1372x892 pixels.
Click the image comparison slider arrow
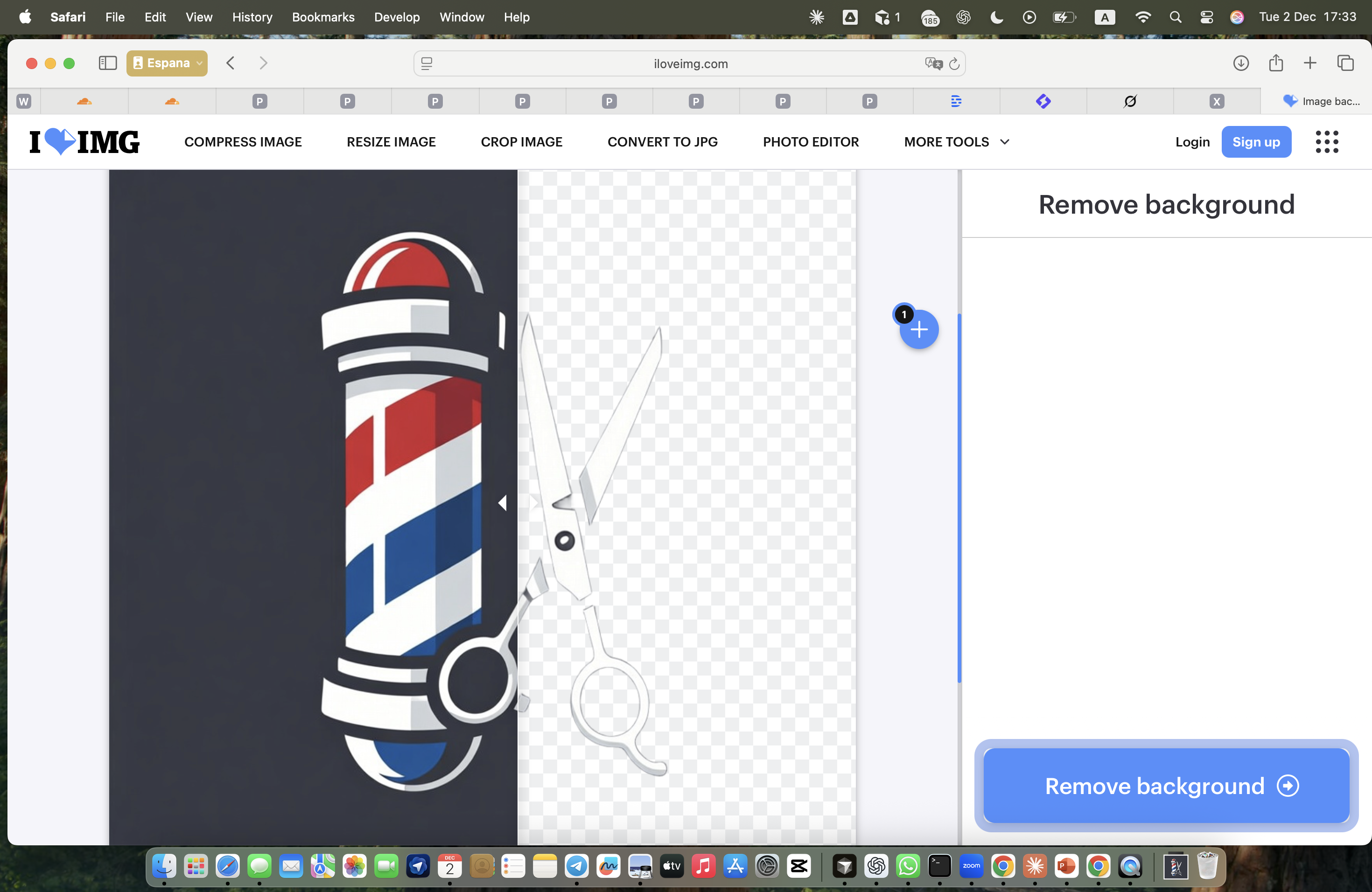pos(502,502)
